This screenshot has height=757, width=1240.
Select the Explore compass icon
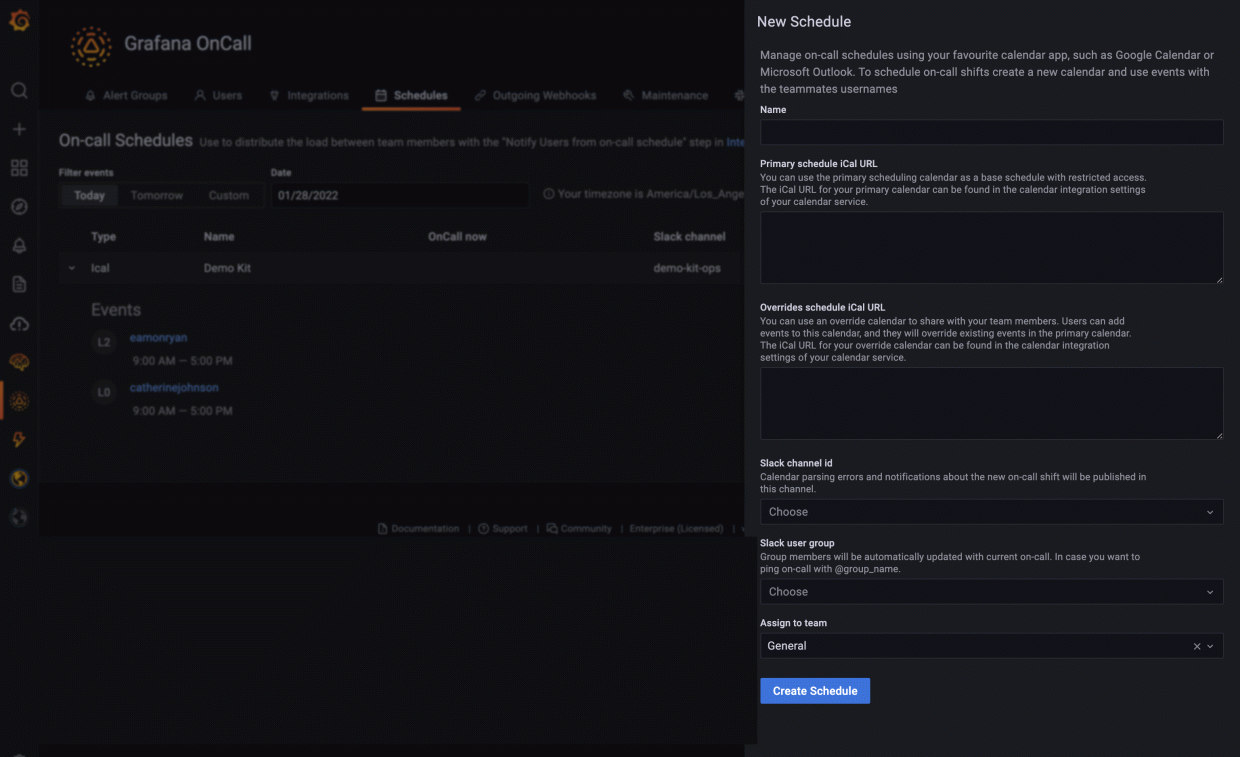[x=19, y=206]
